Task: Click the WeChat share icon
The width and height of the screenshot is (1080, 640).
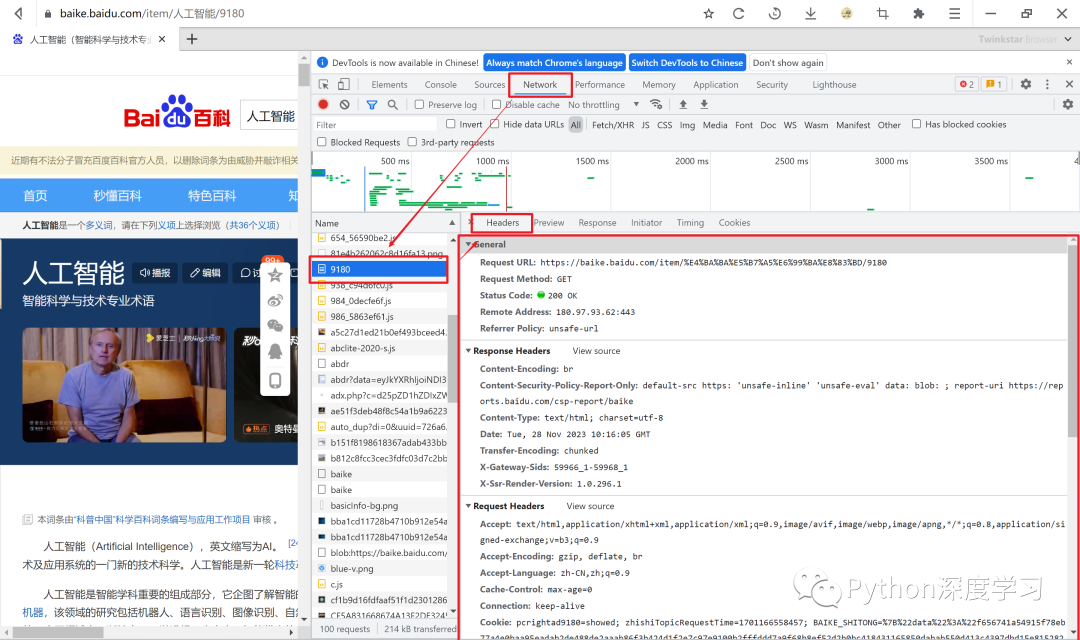Action: coord(275,326)
